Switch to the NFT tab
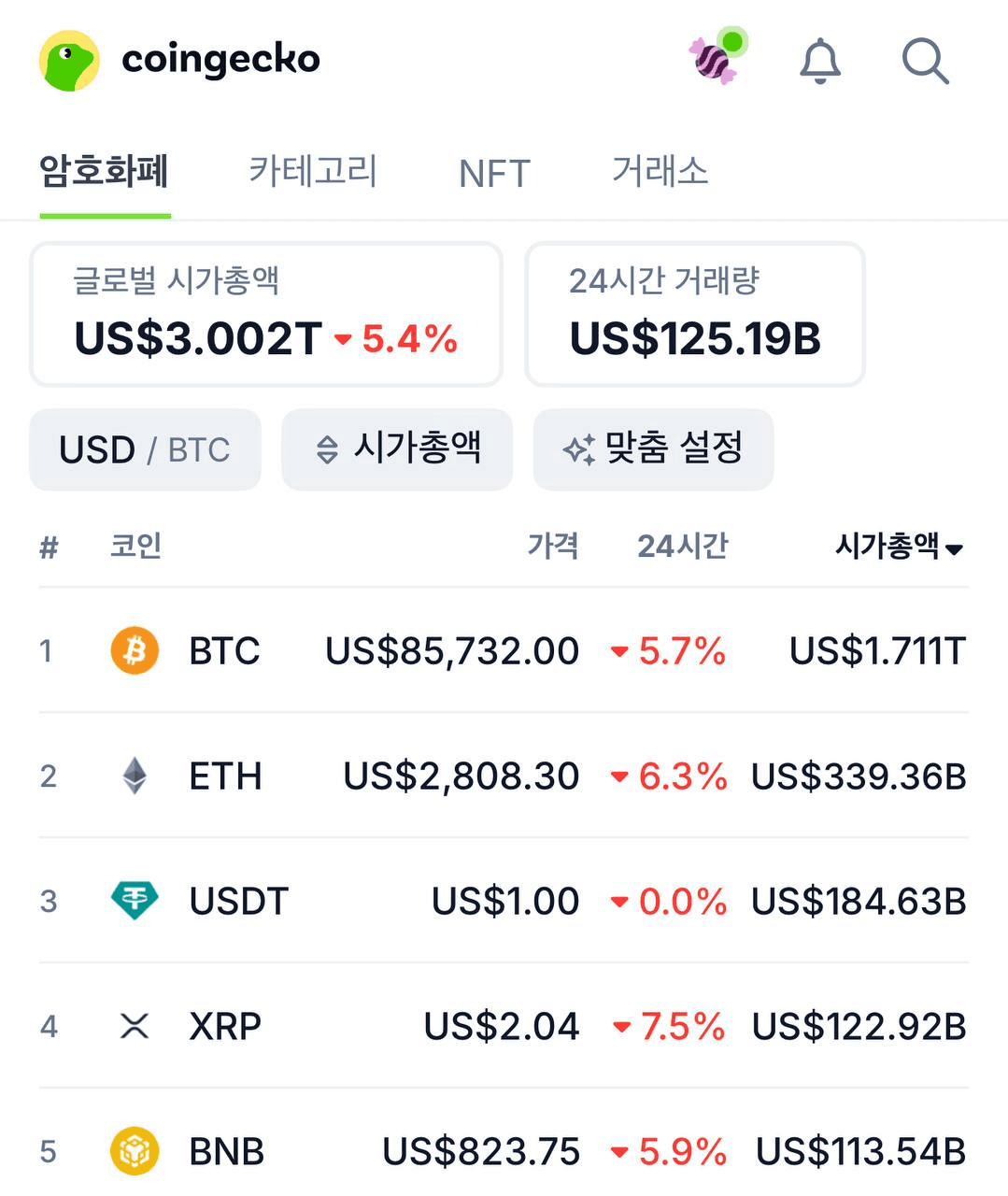The height and width of the screenshot is (1196, 1008). pyautogui.click(x=494, y=174)
